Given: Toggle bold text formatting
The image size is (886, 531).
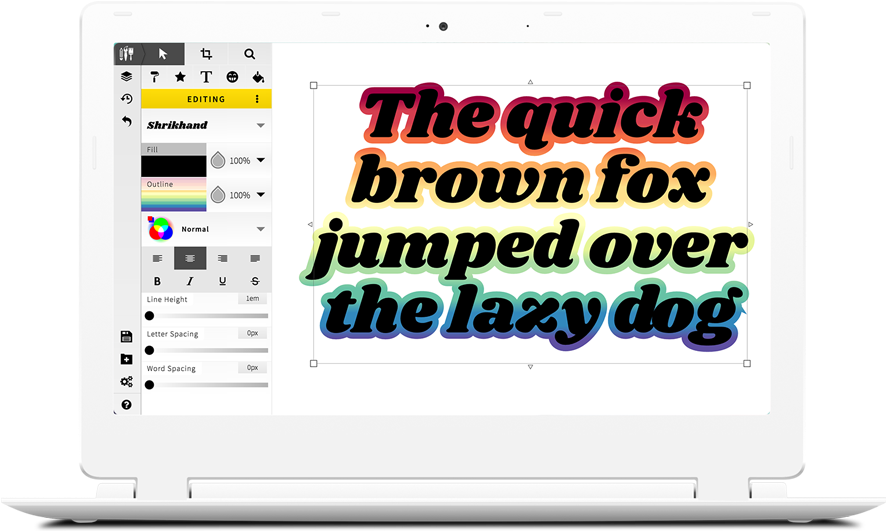Looking at the screenshot, I should tap(157, 281).
